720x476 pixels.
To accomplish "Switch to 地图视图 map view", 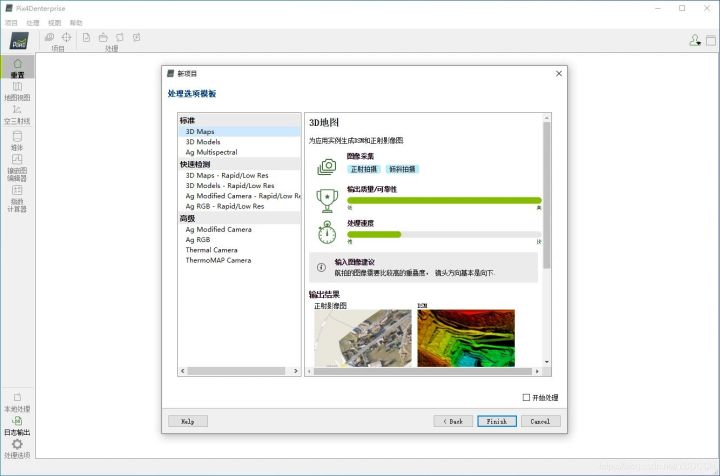I will click(x=17, y=91).
